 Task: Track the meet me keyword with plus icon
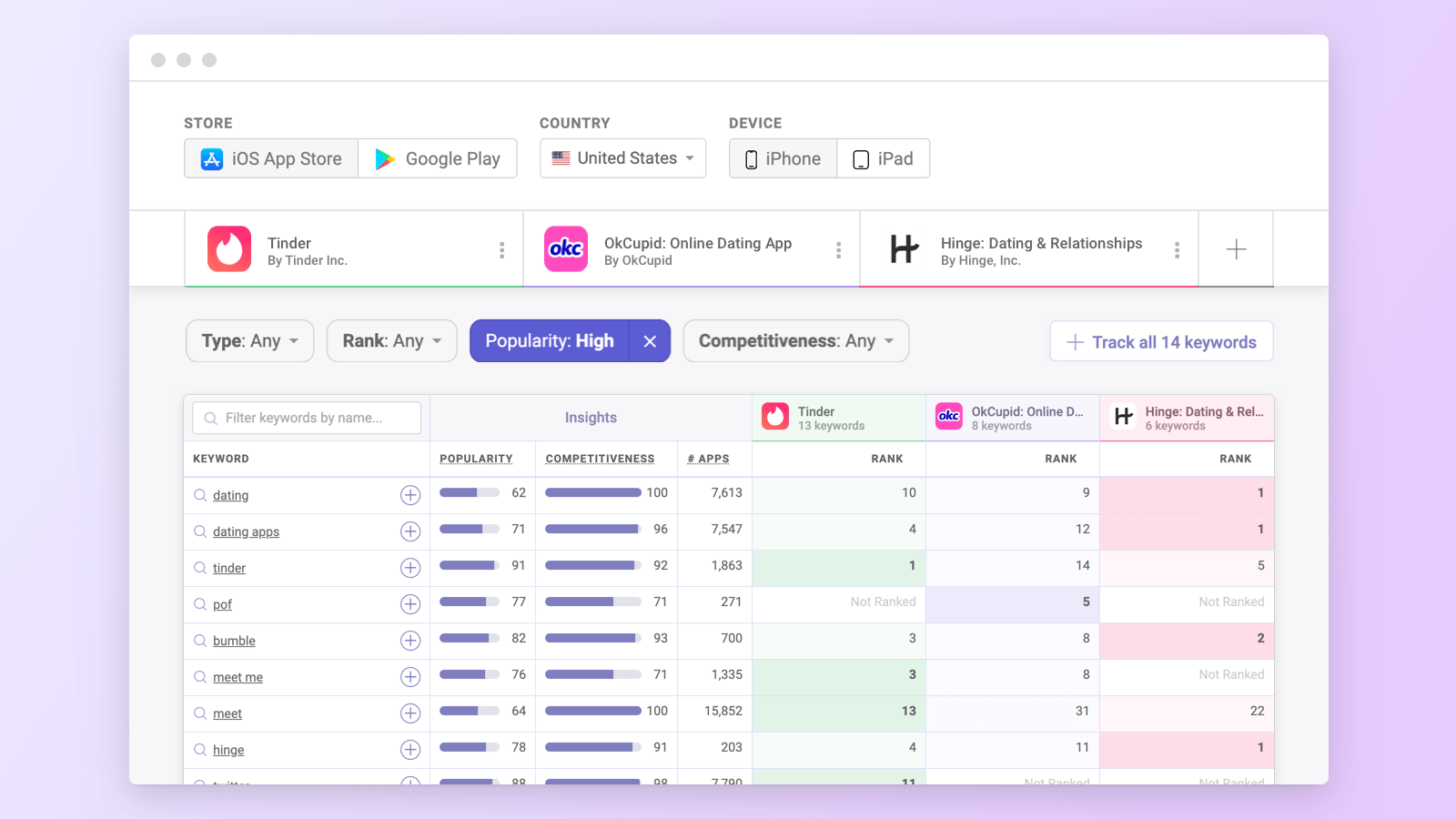tap(410, 677)
